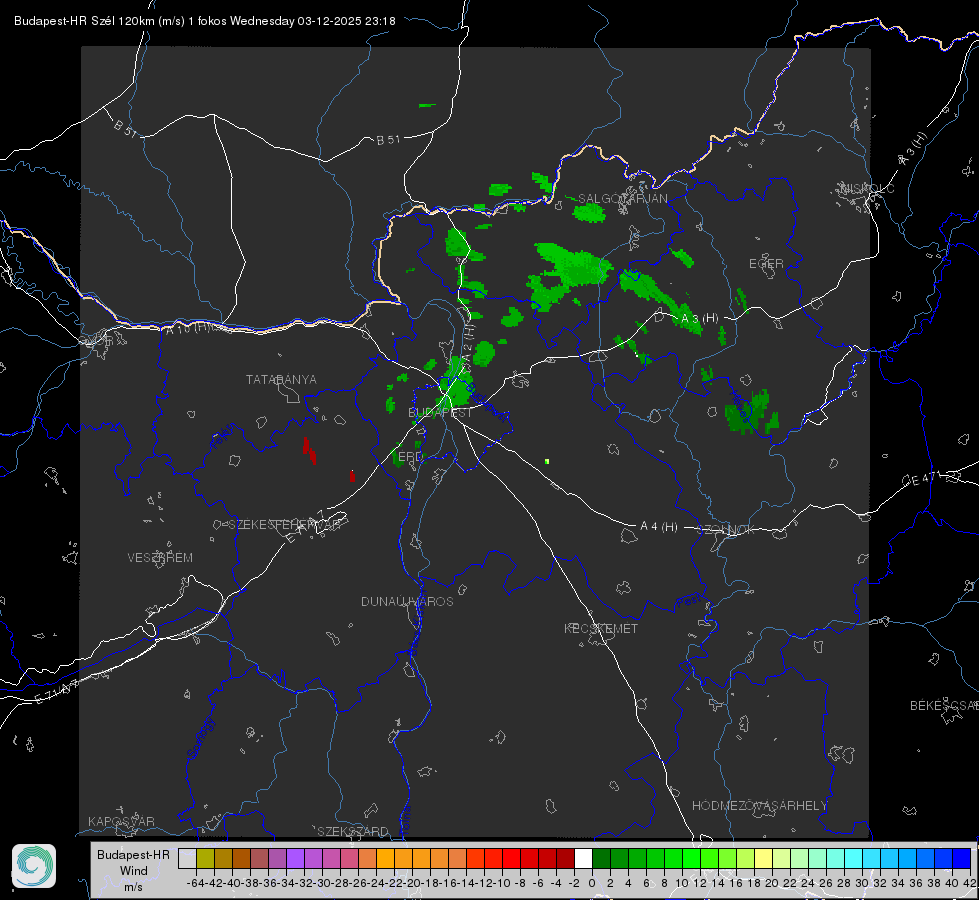Choose the deep blue swatch between 40 and 42
This screenshot has height=900, width=979.
point(961,858)
